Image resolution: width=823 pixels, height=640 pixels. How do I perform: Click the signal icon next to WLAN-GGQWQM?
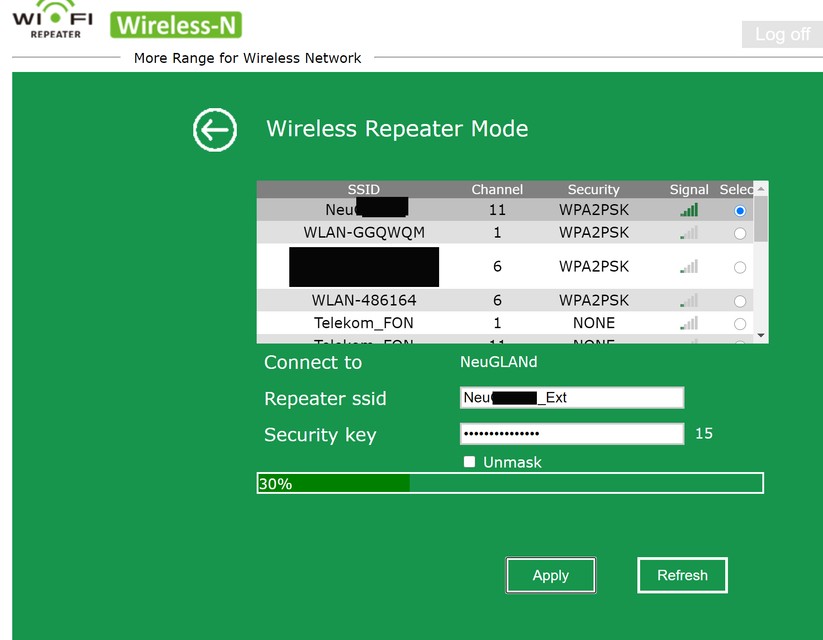686,232
